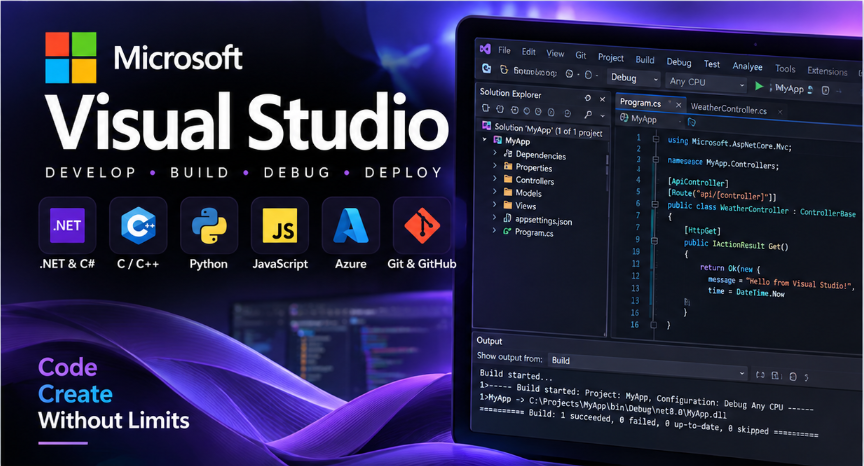Click the green Start debugging arrow

coord(759,86)
